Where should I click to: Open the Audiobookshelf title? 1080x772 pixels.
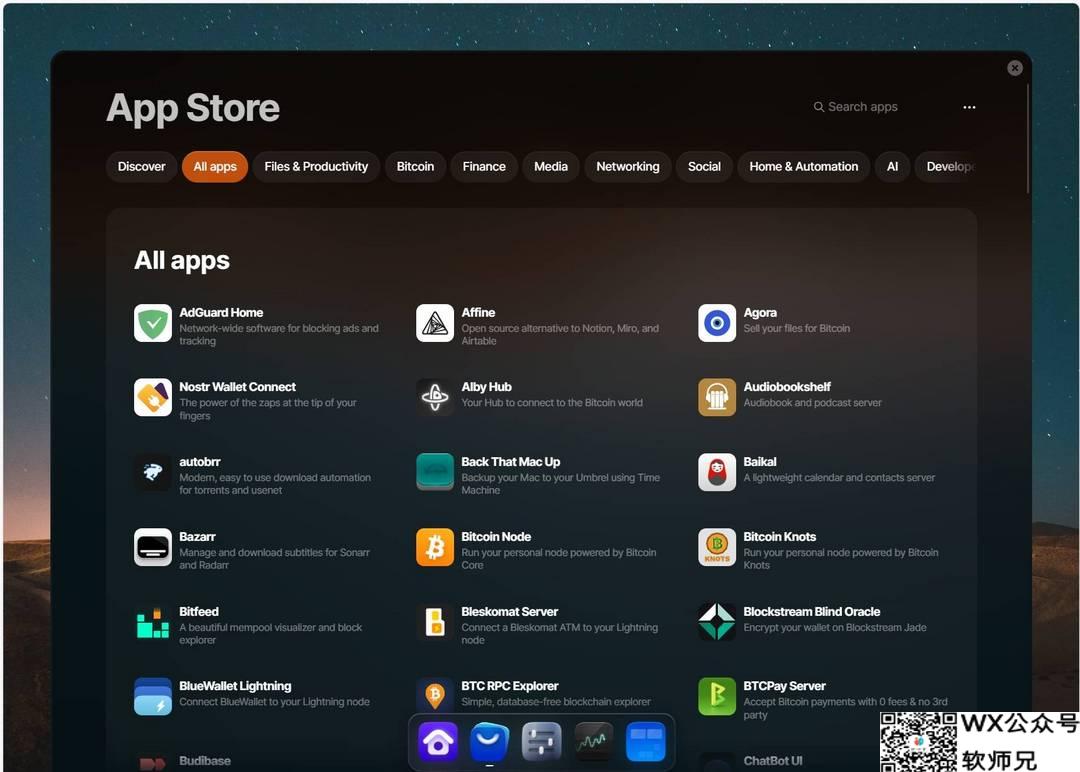click(787, 387)
